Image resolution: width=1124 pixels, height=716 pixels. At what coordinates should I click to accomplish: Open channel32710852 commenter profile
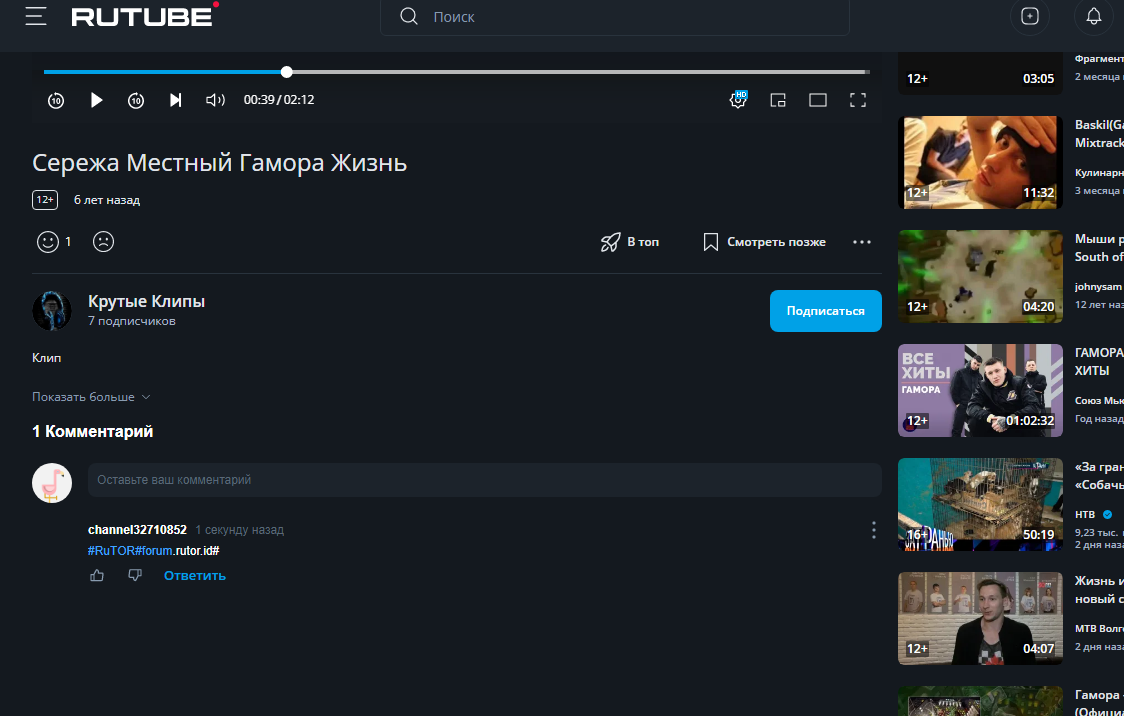(x=137, y=530)
